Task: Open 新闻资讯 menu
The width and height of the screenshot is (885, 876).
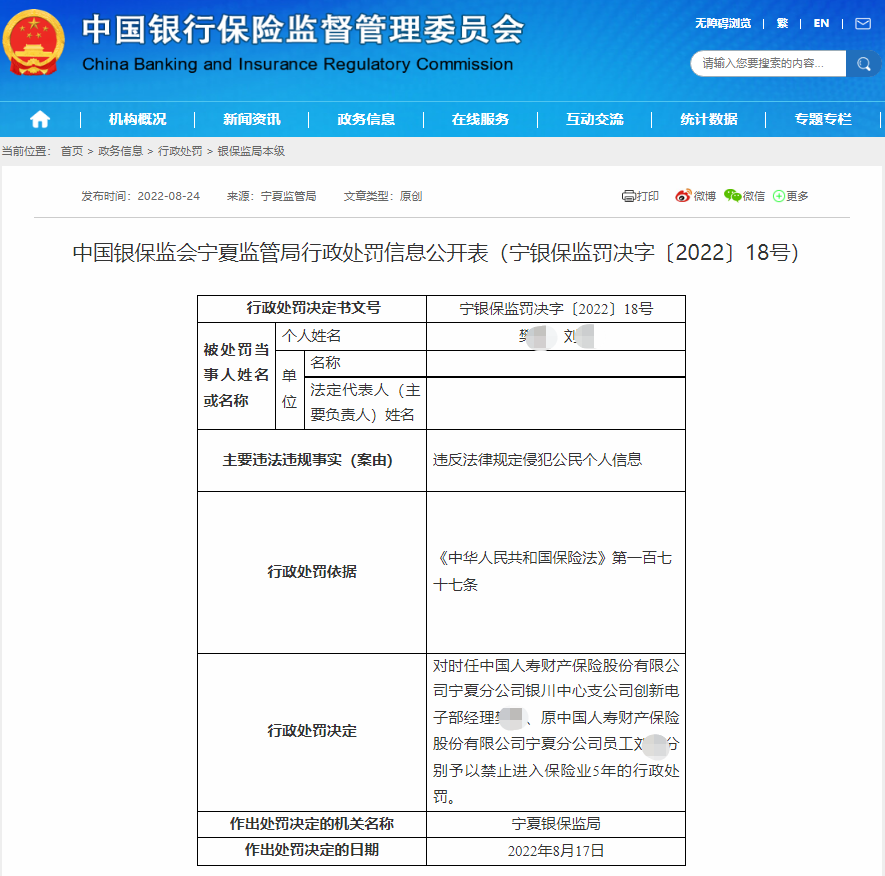Action: 252,119
